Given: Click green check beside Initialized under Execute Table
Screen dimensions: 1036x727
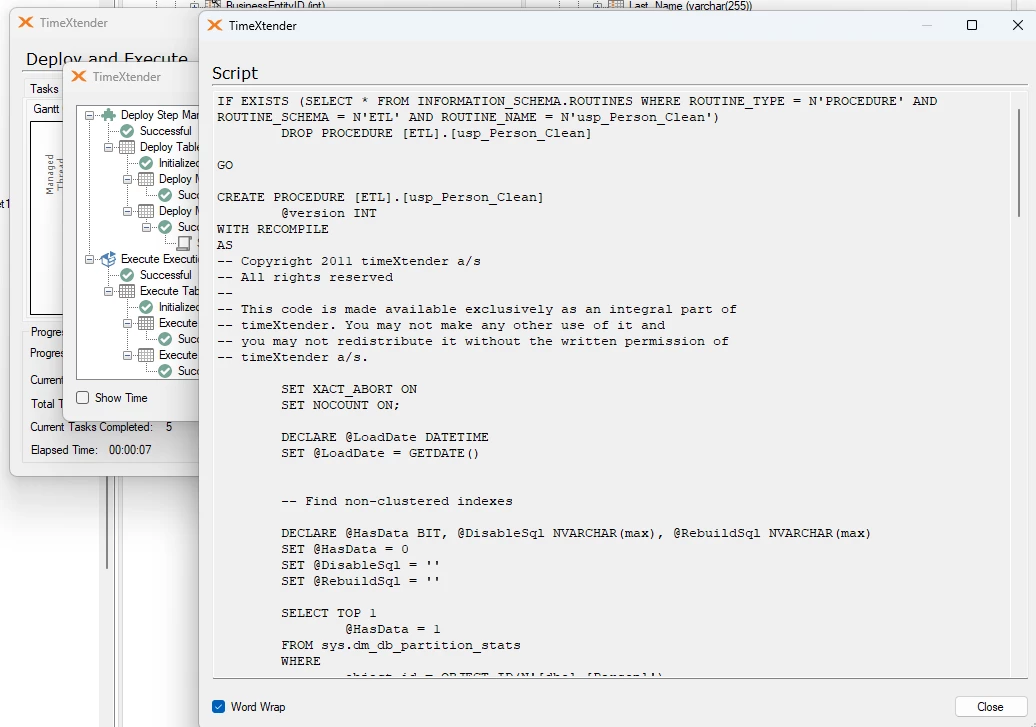Looking at the screenshot, I should [146, 307].
